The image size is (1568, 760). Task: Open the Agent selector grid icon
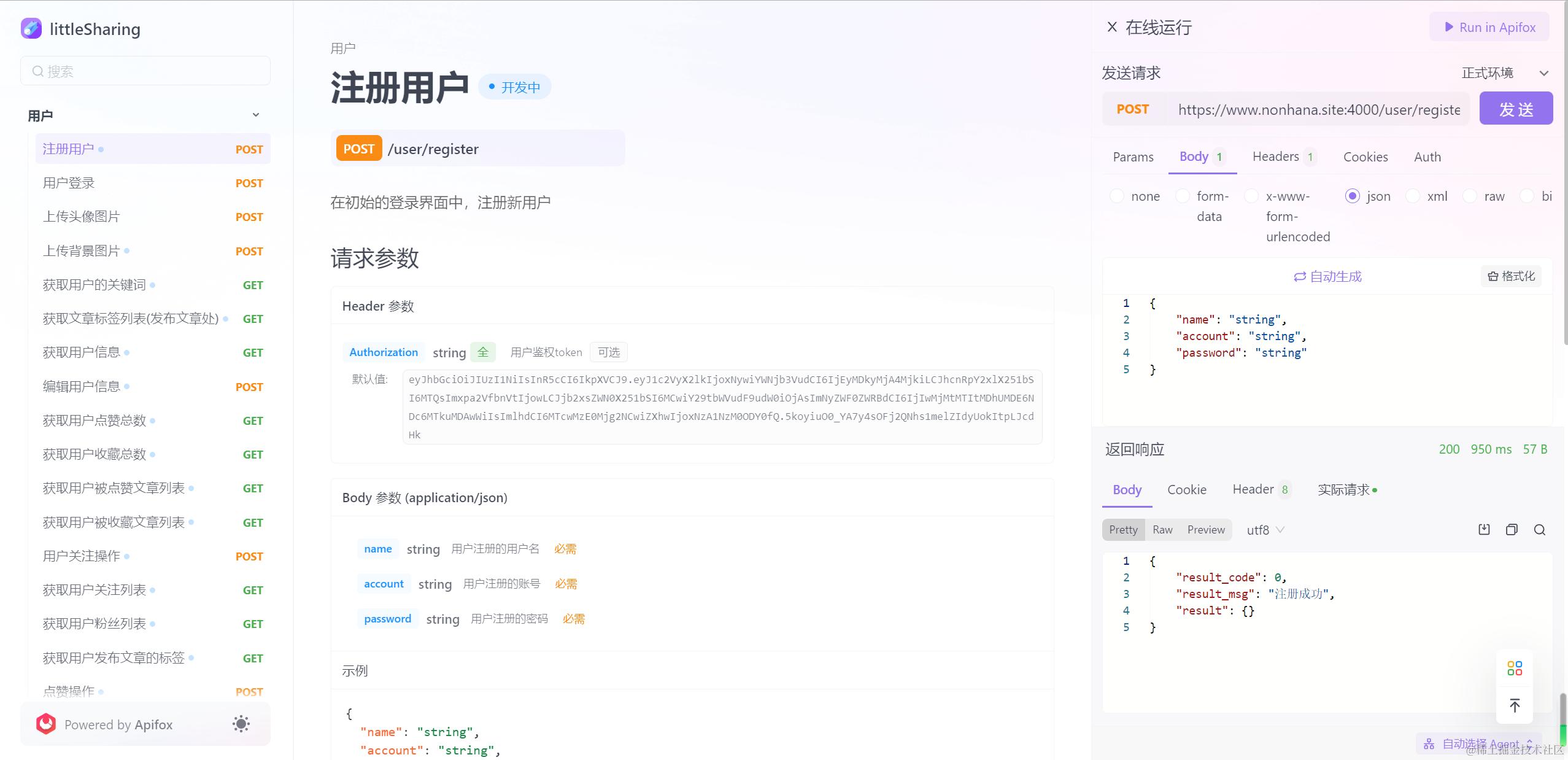pos(1514,667)
